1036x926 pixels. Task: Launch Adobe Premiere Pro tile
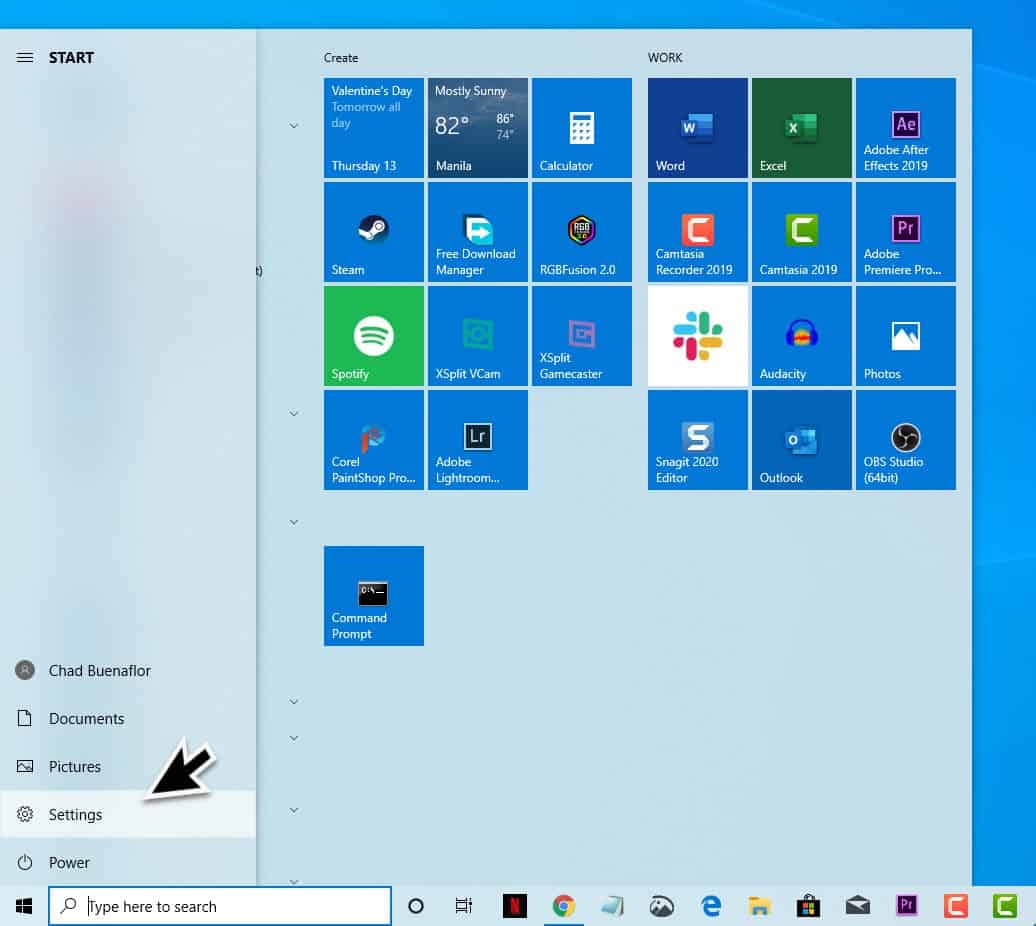pyautogui.click(x=905, y=232)
